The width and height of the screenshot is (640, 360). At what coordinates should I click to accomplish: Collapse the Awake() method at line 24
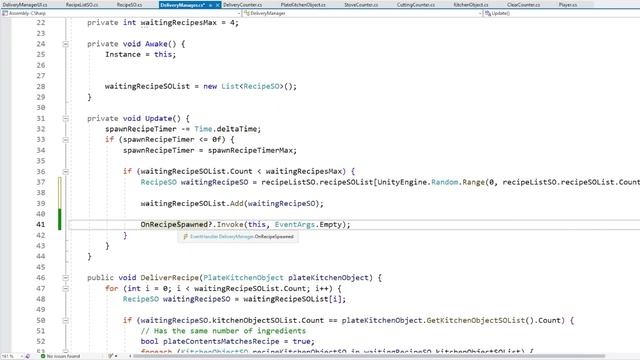pos(65,44)
